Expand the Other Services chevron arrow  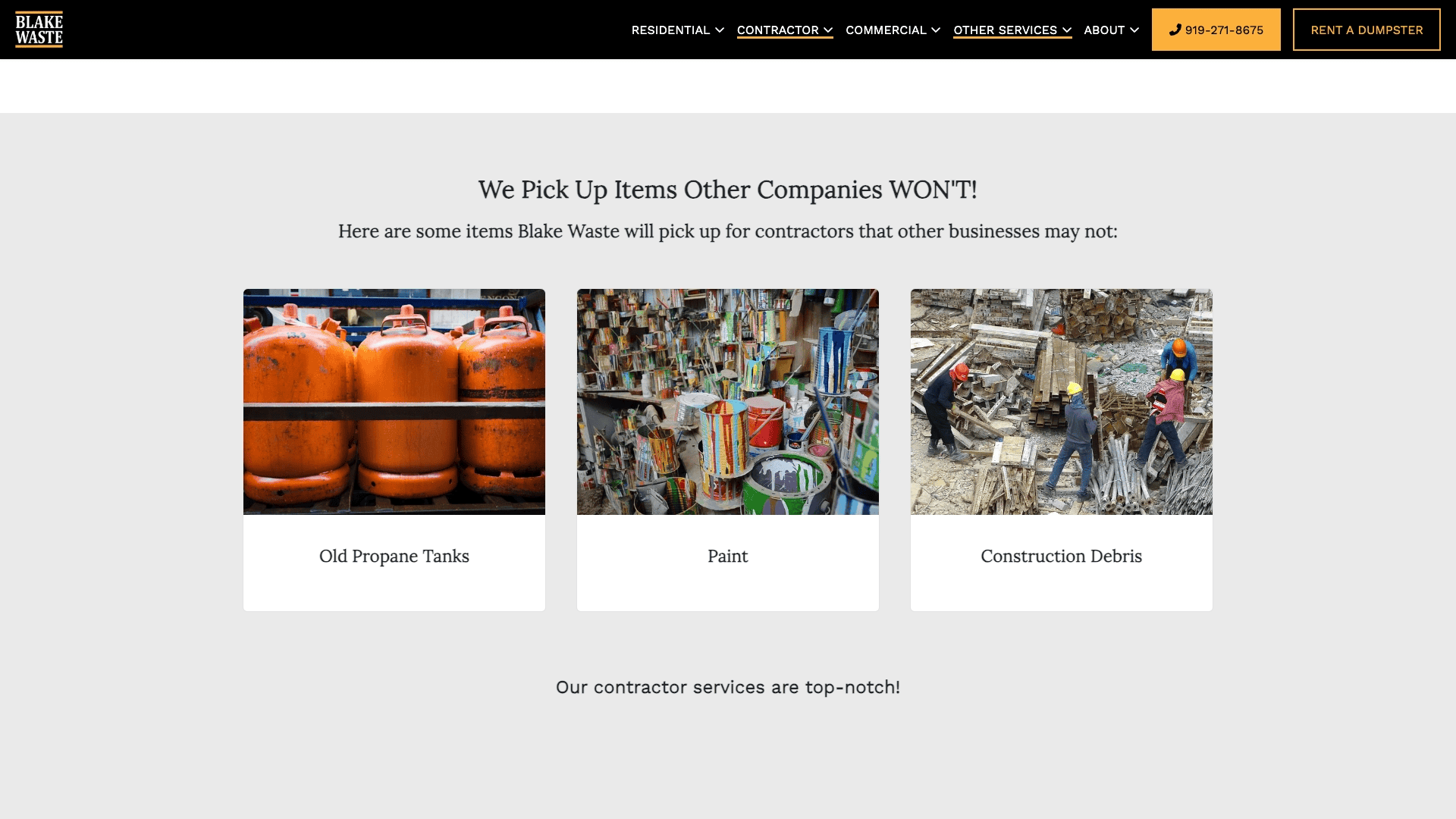click(1067, 30)
